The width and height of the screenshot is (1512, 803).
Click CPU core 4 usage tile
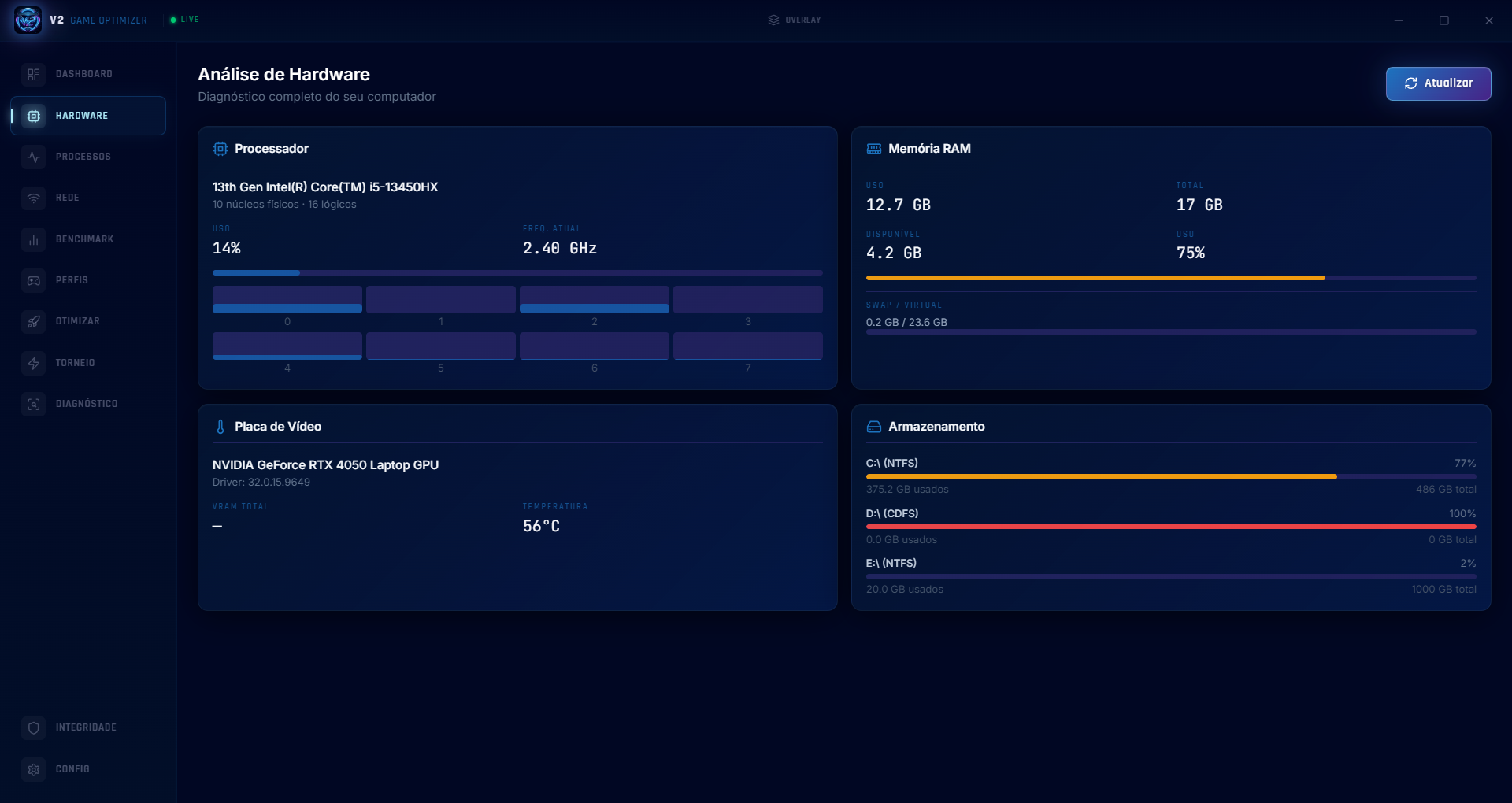(287, 346)
